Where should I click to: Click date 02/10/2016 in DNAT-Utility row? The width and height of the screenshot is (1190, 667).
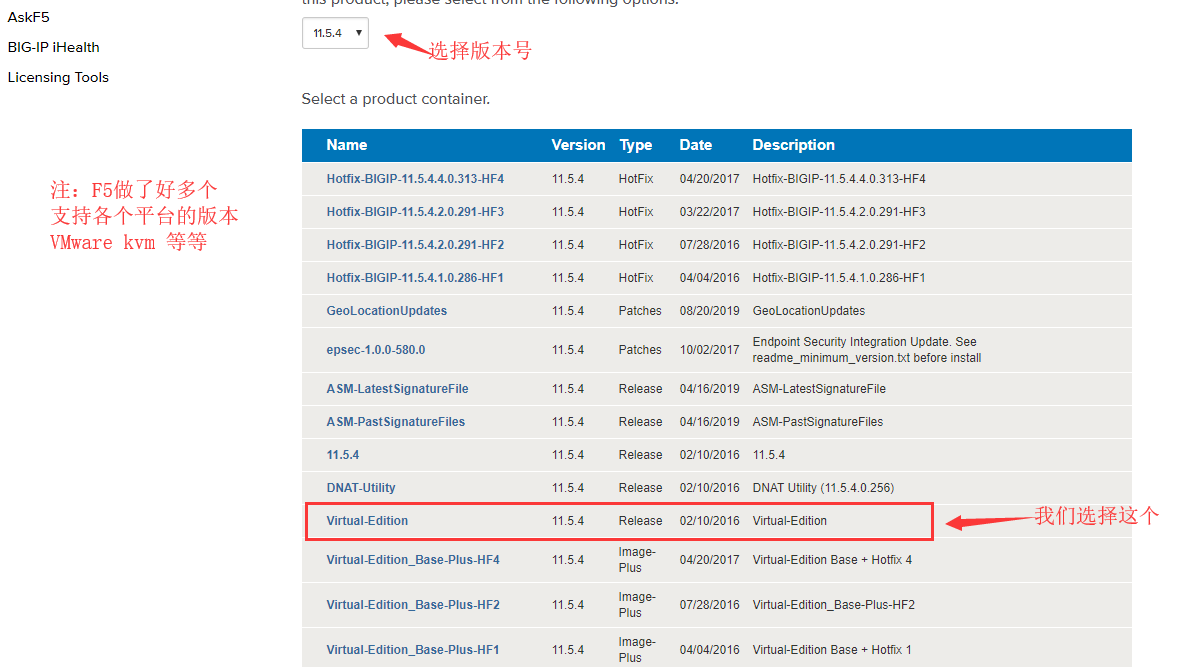(710, 488)
